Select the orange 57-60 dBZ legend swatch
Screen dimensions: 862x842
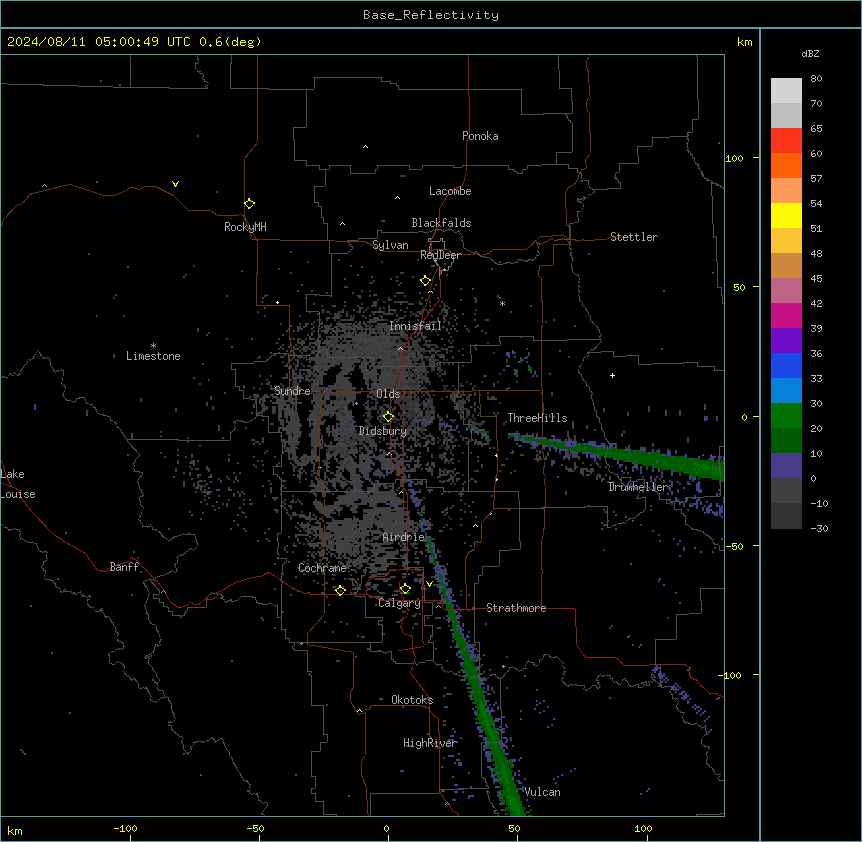(x=786, y=165)
